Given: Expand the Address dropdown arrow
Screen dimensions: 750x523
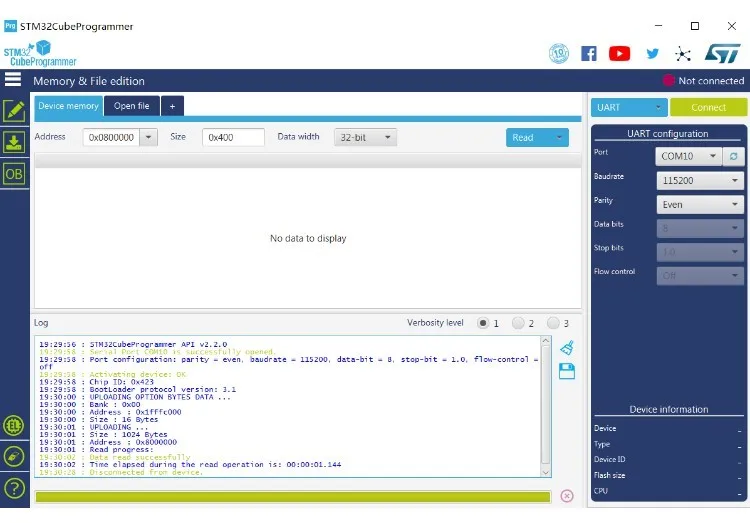Looking at the screenshot, I should tap(149, 137).
